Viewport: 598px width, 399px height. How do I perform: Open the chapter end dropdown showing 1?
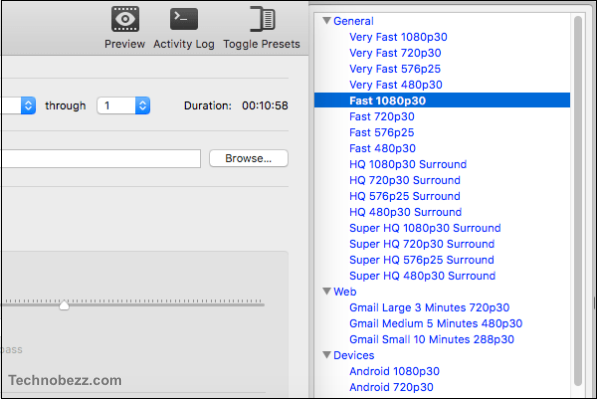point(124,106)
